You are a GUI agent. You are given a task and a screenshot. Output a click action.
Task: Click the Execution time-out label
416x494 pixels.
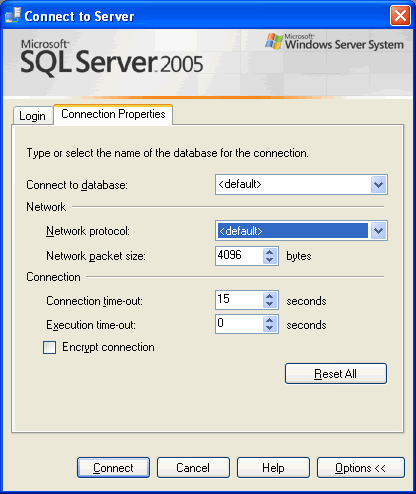[91, 325]
